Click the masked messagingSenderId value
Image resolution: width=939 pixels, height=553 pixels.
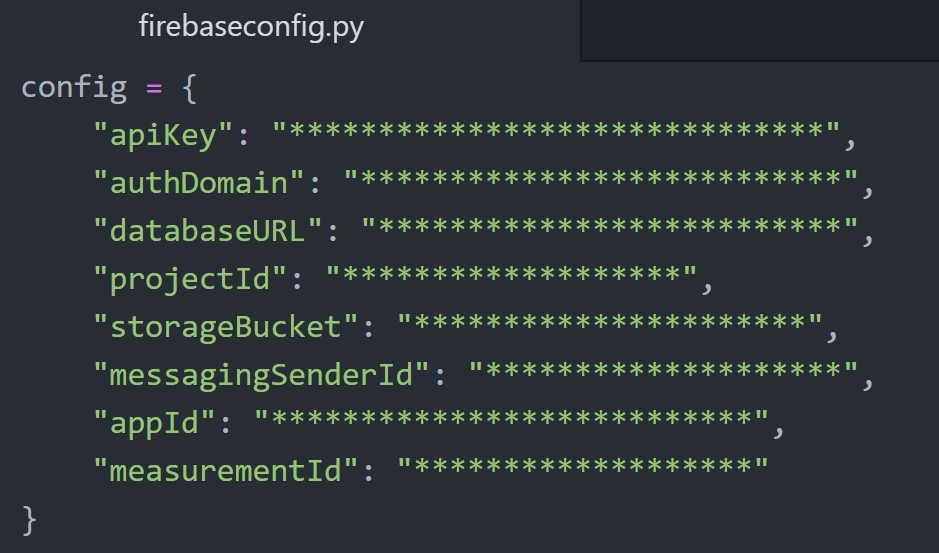[x=663, y=373]
